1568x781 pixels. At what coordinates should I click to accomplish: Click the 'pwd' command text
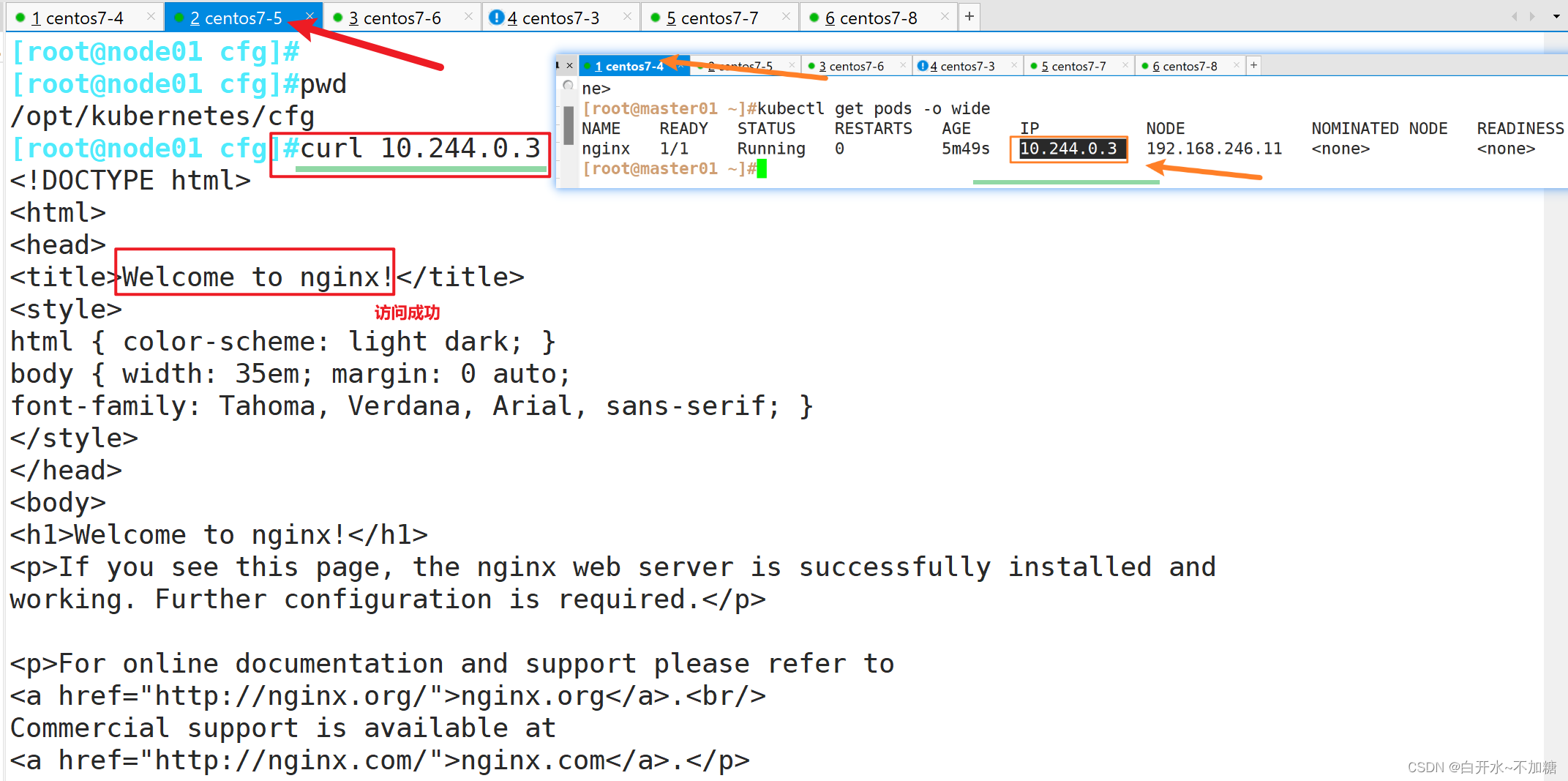pos(323,84)
